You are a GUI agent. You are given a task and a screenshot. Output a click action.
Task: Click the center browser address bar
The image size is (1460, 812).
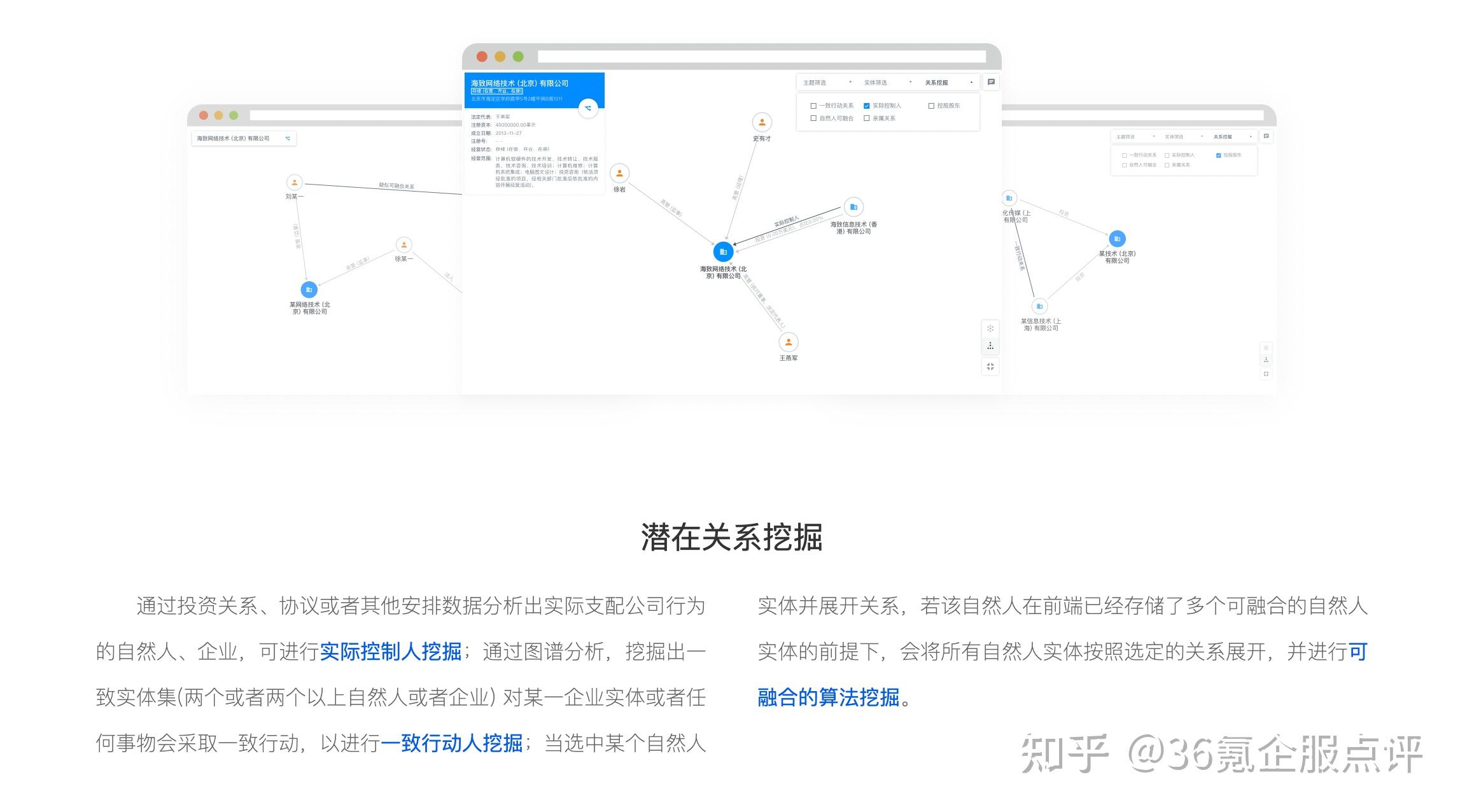click(761, 57)
